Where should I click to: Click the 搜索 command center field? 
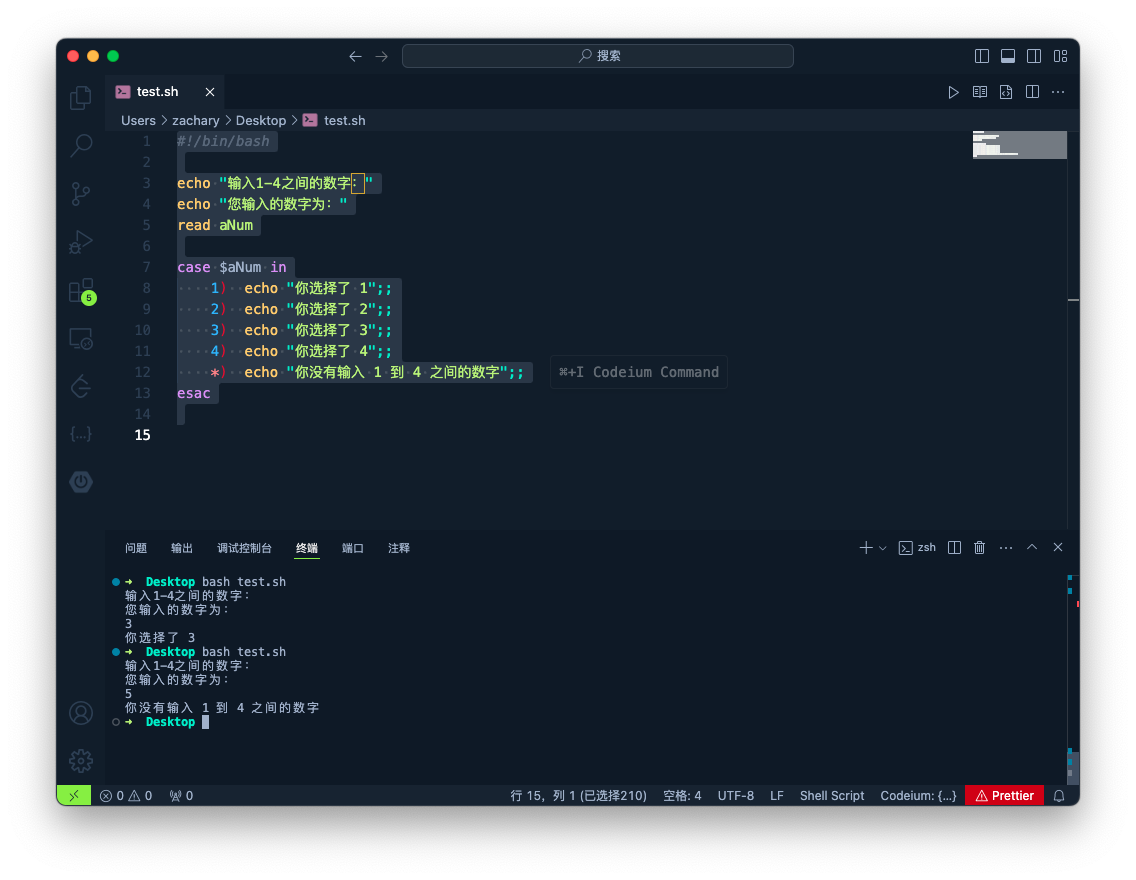598,56
